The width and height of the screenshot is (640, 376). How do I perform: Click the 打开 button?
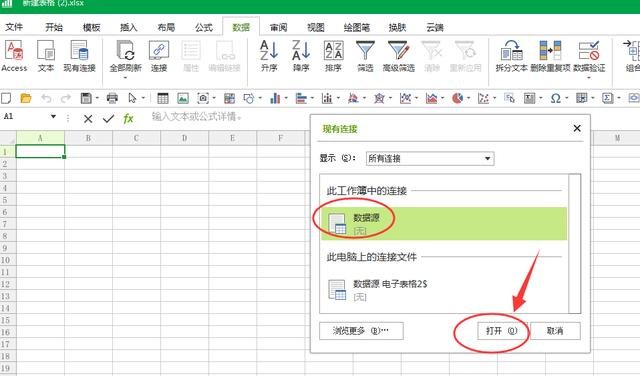[502, 331]
